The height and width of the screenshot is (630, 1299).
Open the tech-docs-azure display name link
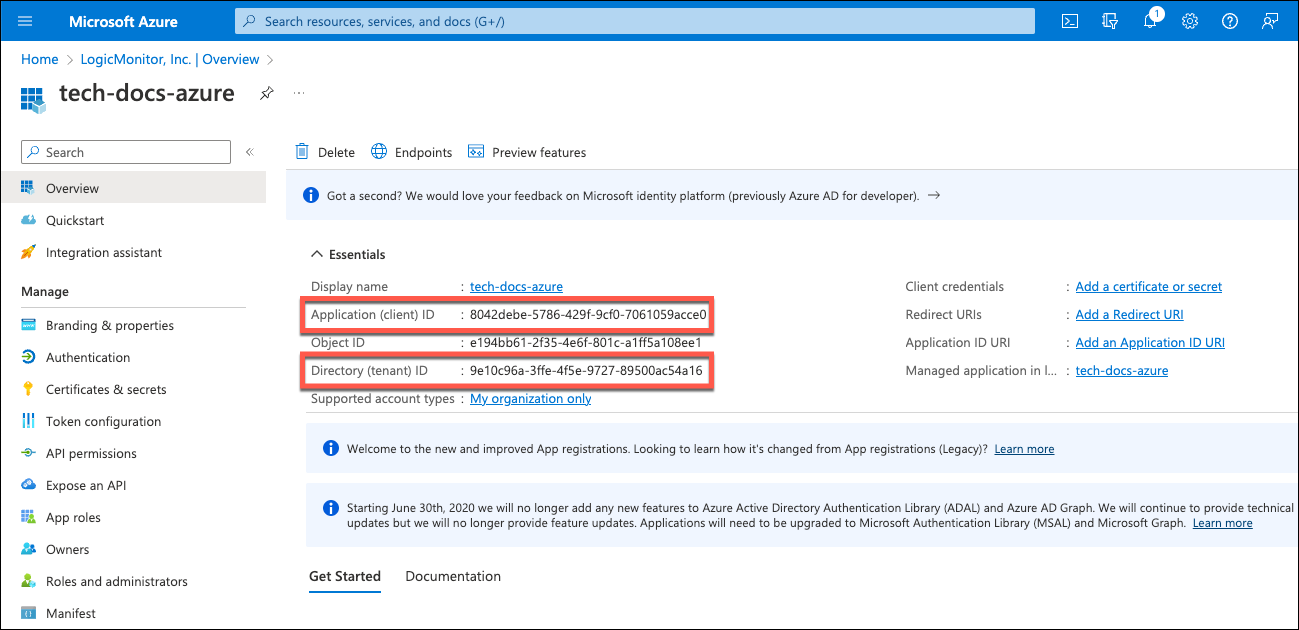click(x=516, y=286)
